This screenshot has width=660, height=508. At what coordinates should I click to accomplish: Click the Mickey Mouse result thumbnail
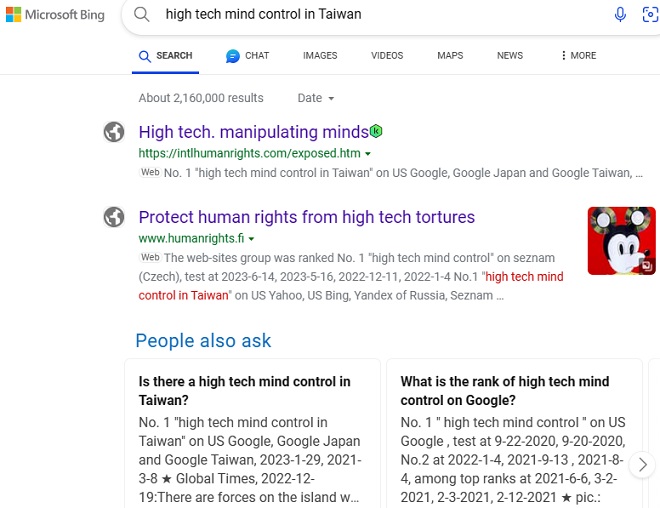621,241
